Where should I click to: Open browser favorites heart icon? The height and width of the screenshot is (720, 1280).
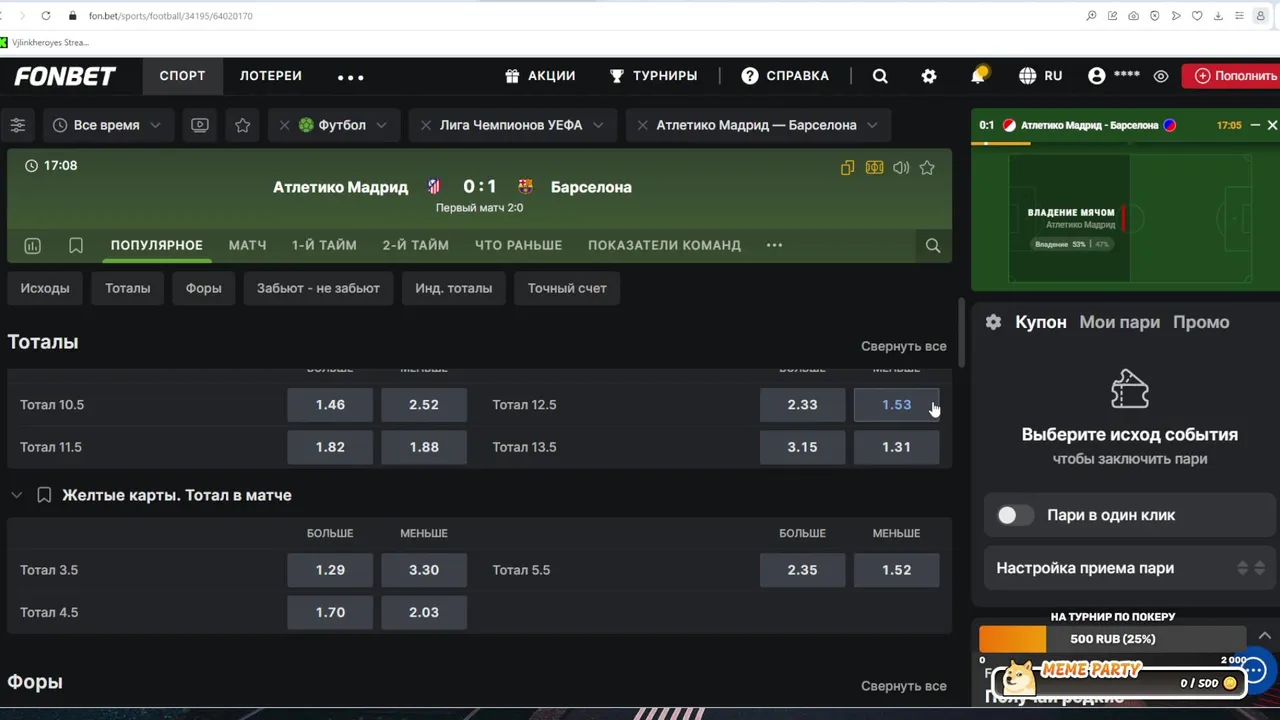point(1197,16)
